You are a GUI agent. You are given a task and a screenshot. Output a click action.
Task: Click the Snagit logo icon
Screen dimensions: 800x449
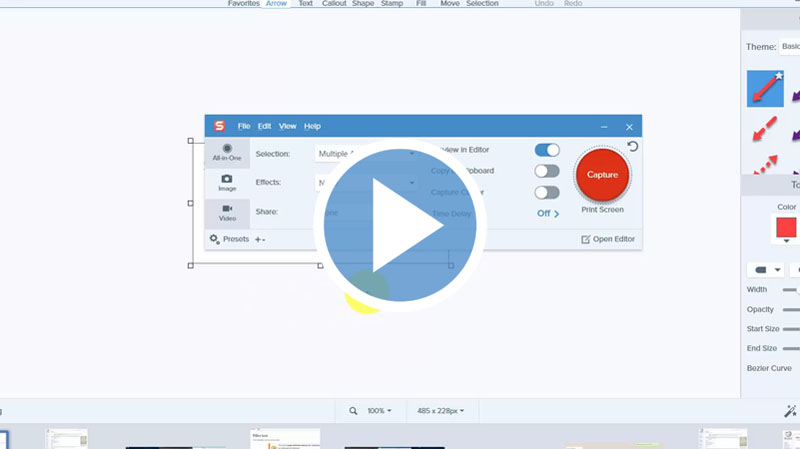click(219, 126)
